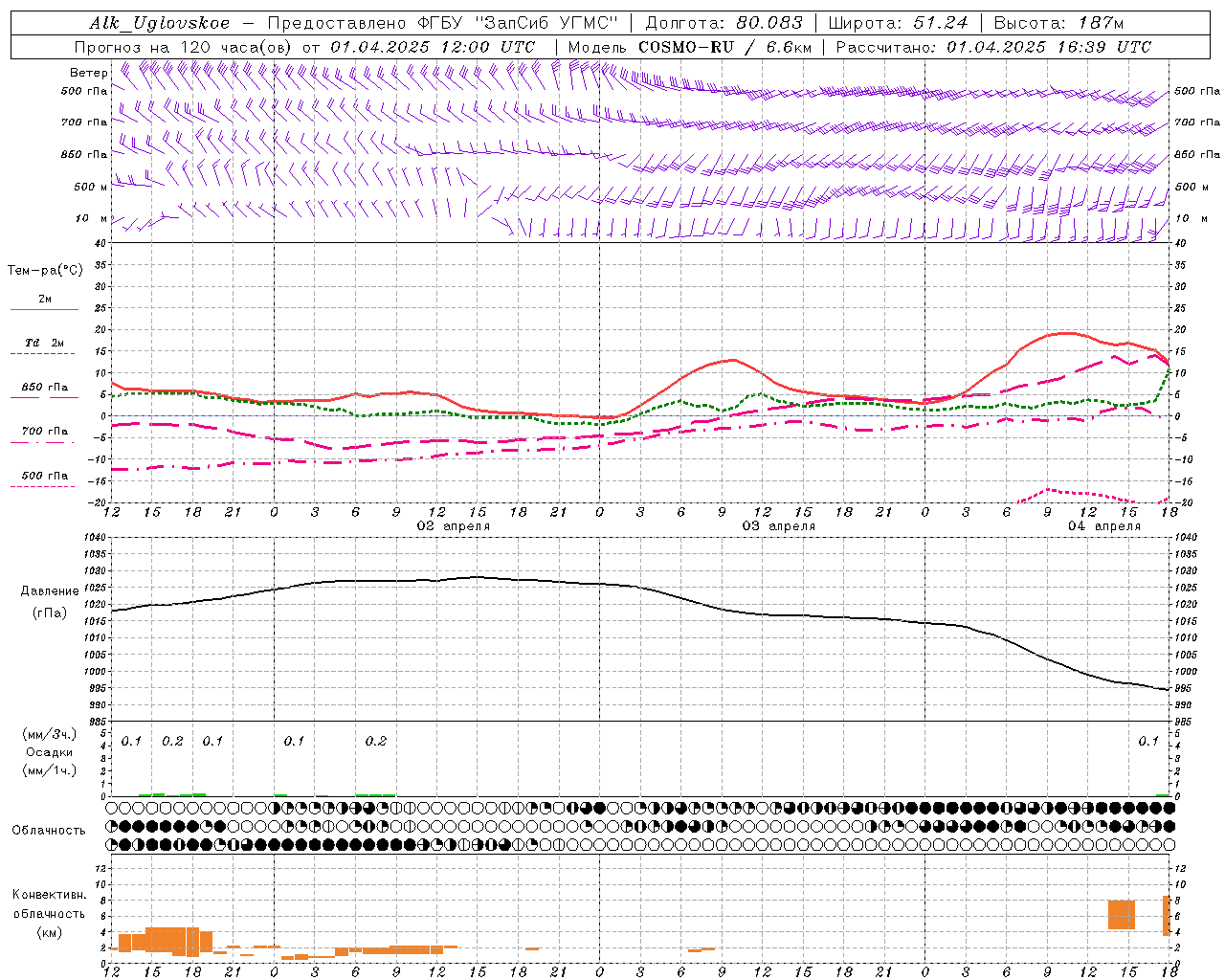
Task: Click the Осадки panel label
Action: tap(49, 752)
